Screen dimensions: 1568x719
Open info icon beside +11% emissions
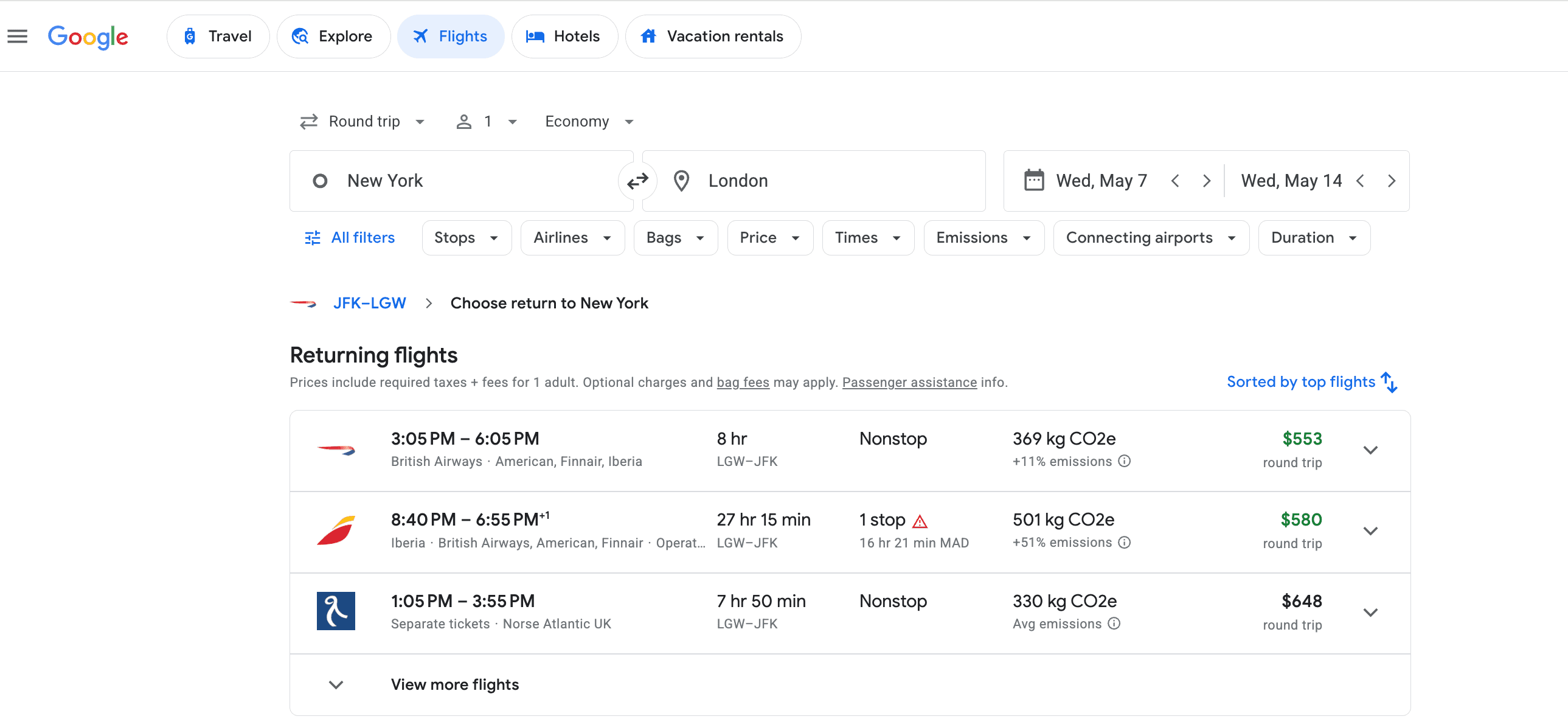pyautogui.click(x=1124, y=462)
